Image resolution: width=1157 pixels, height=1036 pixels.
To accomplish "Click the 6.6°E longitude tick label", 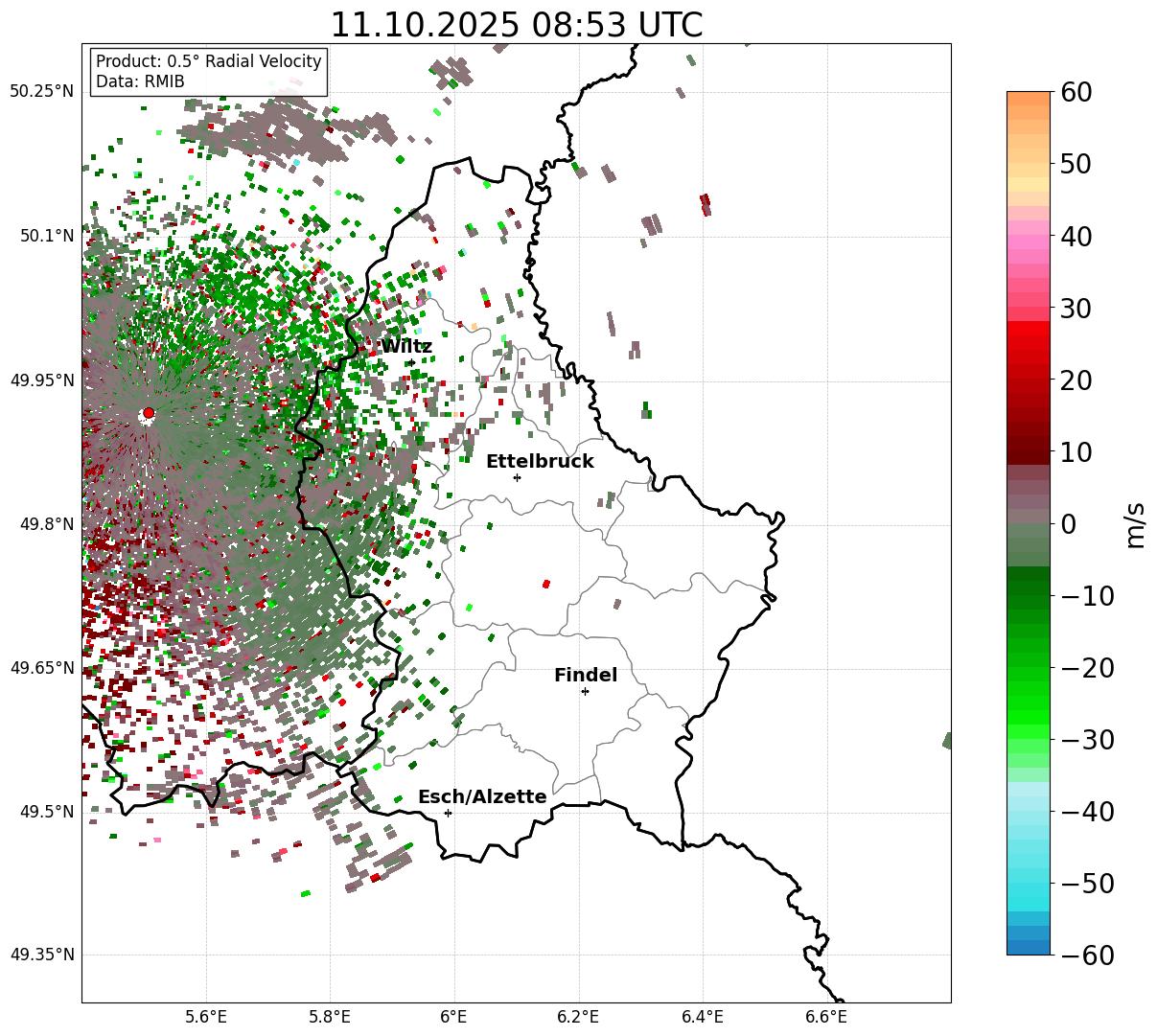I will pos(825,1017).
